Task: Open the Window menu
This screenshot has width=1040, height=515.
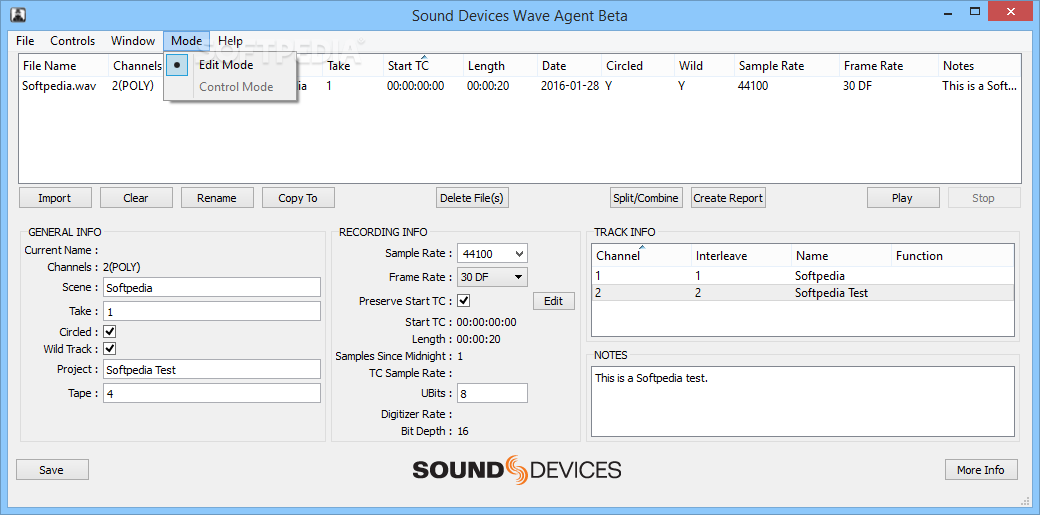Action: [133, 41]
